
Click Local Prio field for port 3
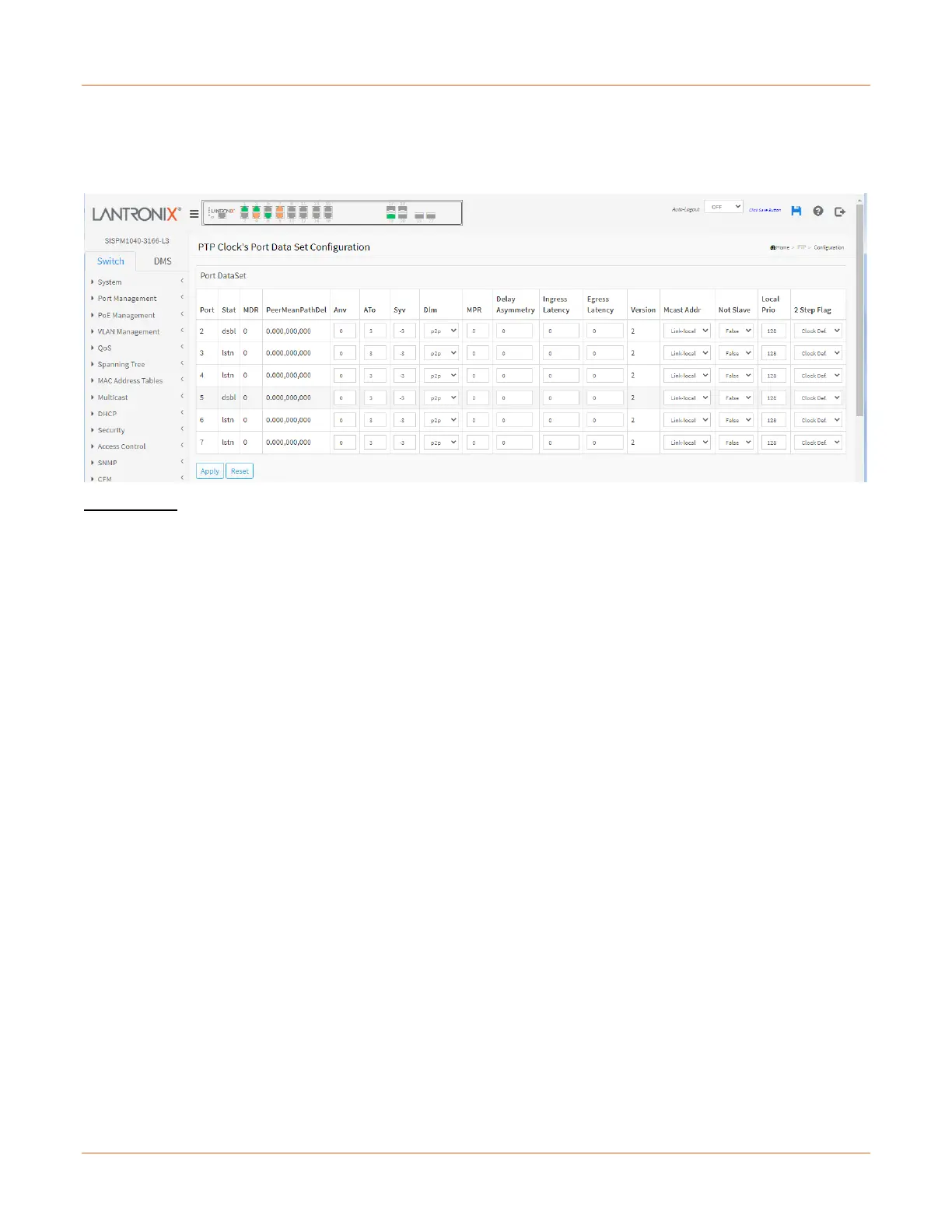(x=774, y=353)
